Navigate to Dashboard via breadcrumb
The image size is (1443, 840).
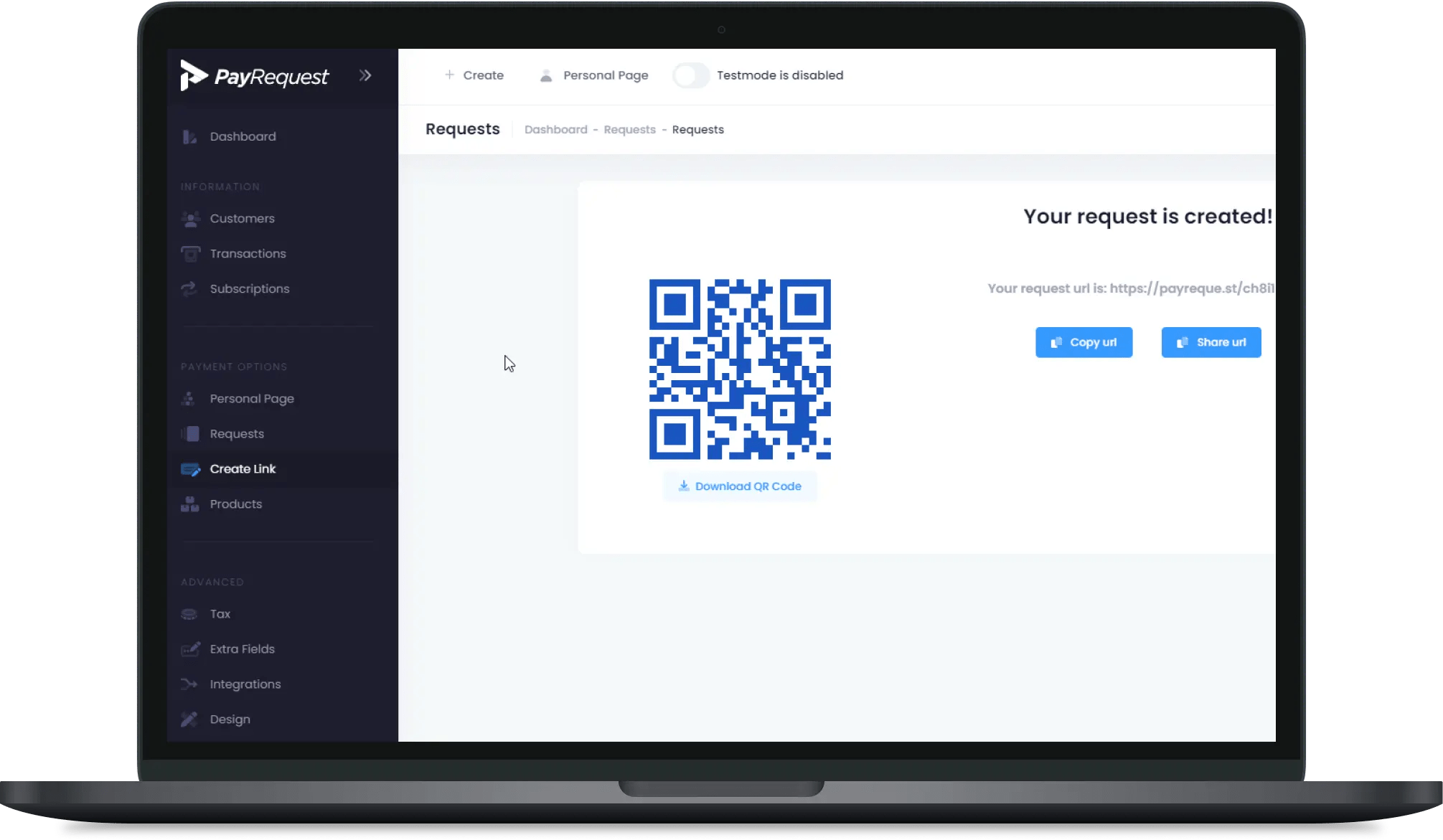click(556, 129)
